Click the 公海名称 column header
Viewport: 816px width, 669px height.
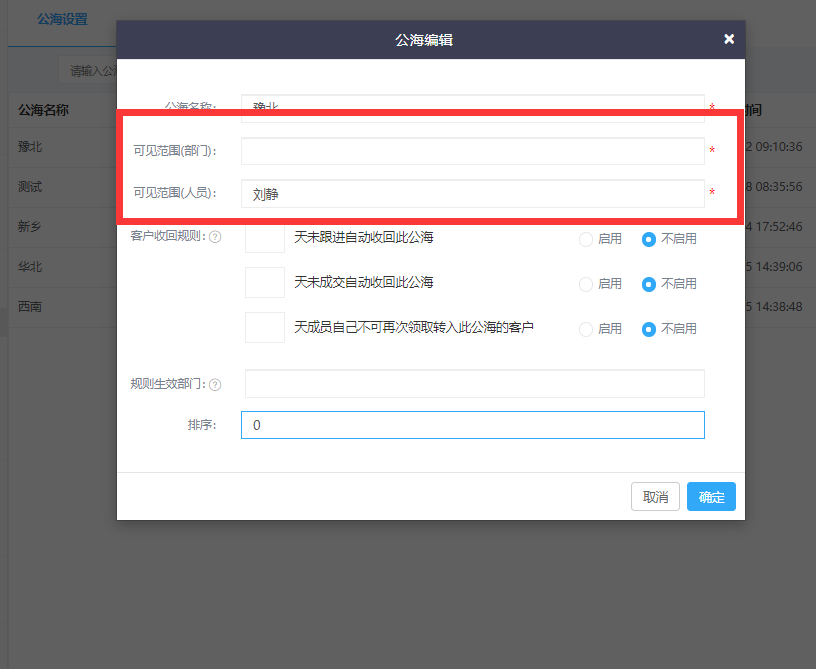[43, 110]
